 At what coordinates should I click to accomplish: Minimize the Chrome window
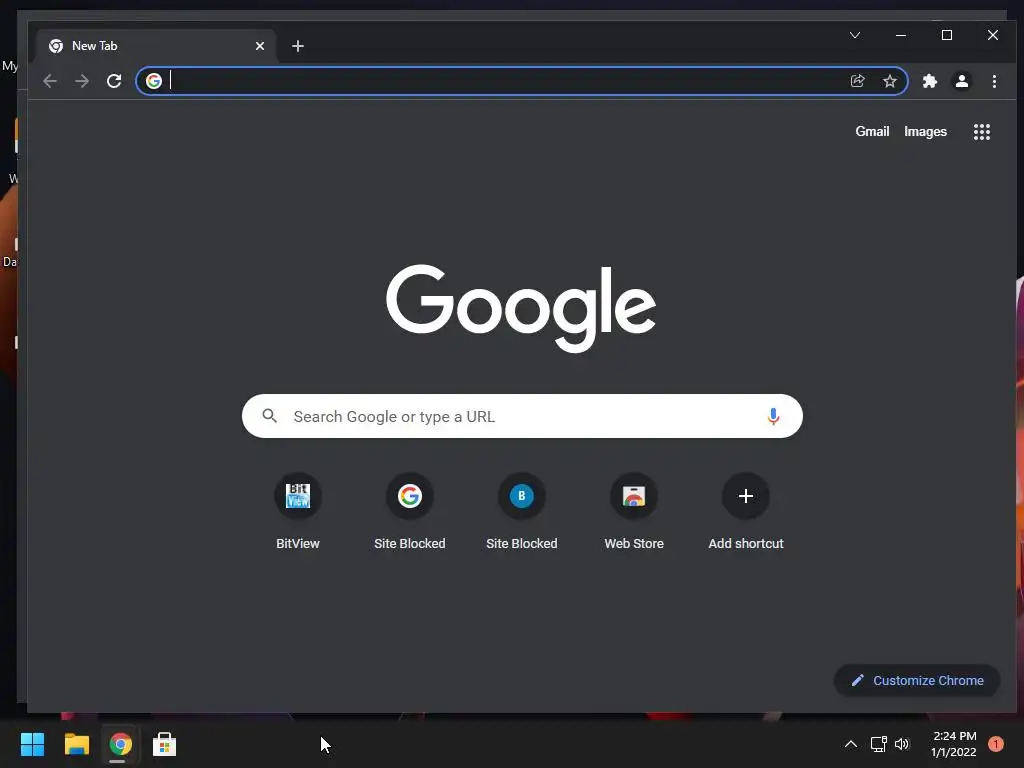click(901, 35)
